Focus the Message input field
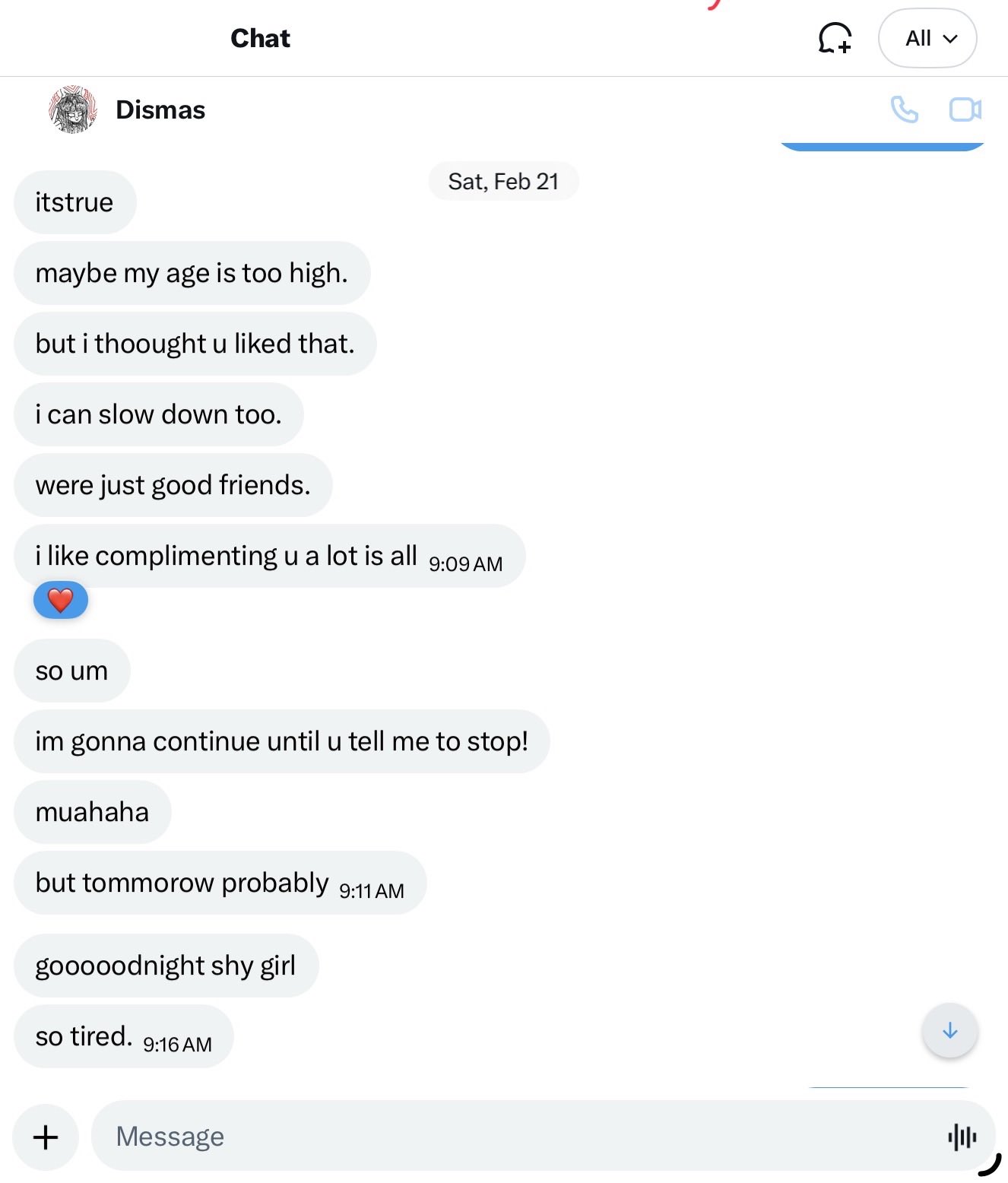The width and height of the screenshot is (1008, 1183). (517, 1137)
